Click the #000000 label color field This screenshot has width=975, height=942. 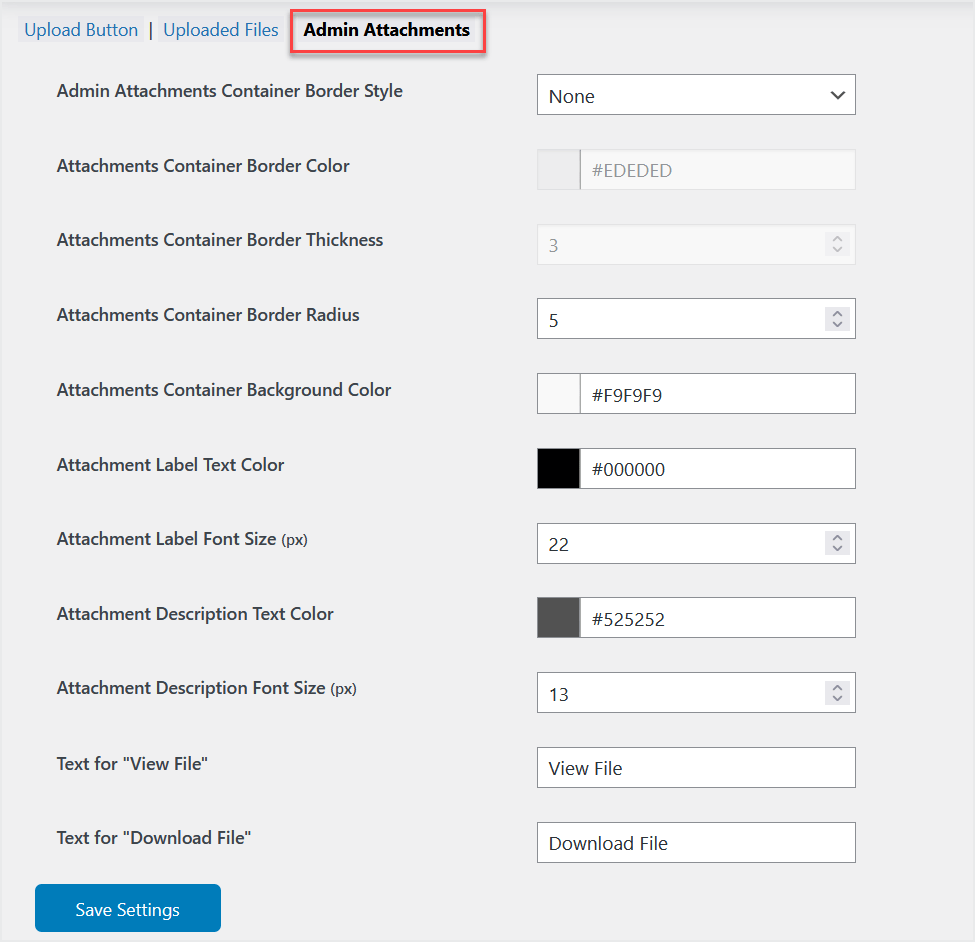coord(718,469)
